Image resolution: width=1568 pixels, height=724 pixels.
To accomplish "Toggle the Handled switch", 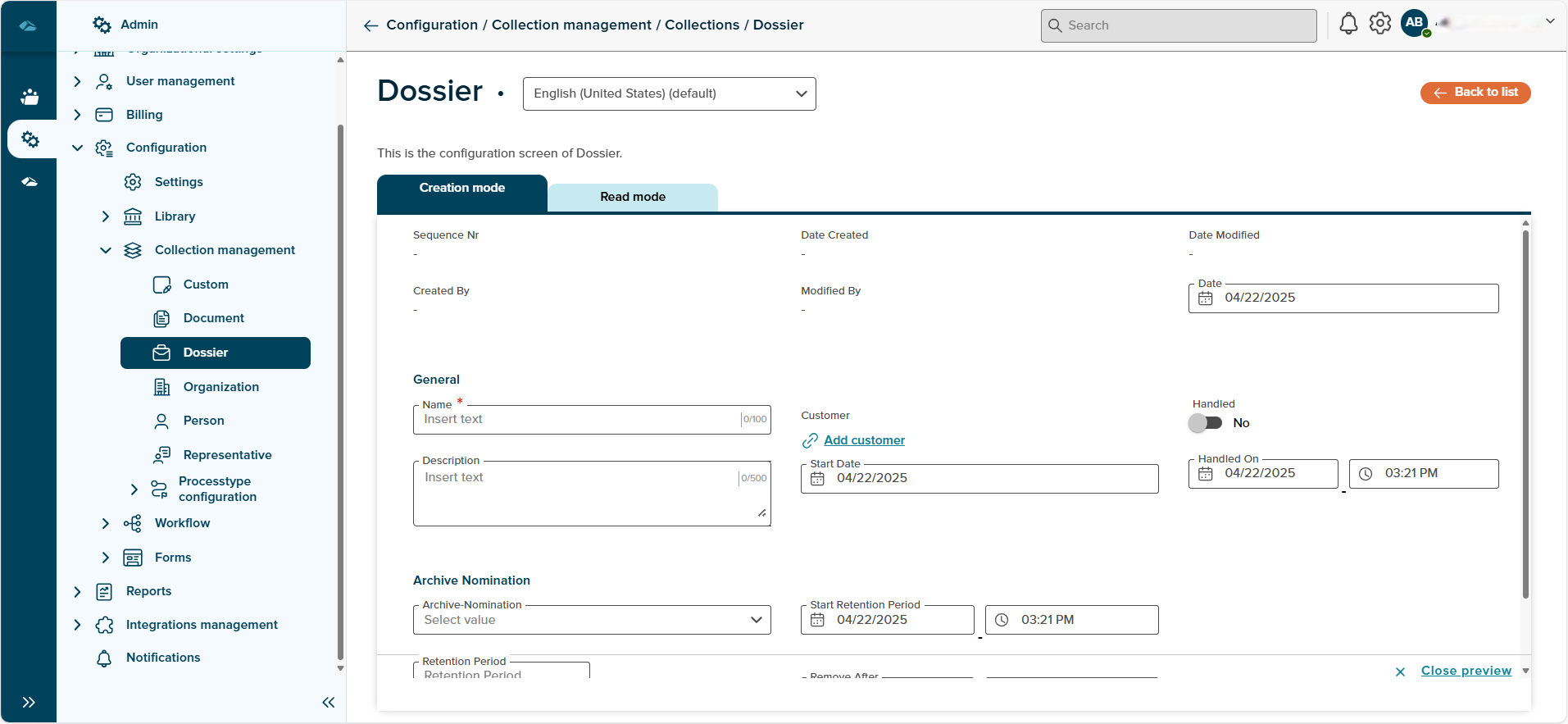I will tap(1206, 423).
